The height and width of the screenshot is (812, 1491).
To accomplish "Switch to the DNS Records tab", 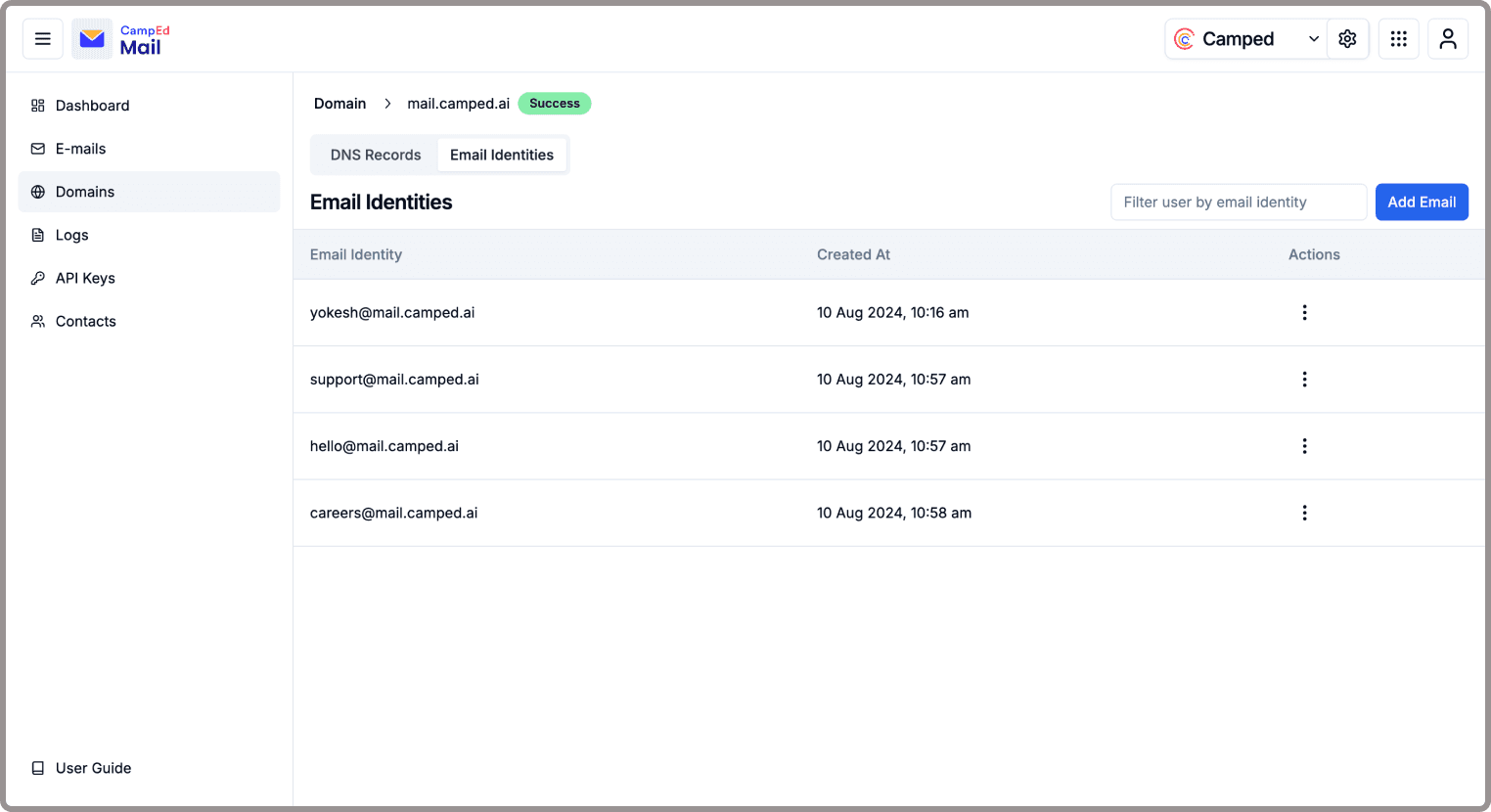I will point(376,155).
